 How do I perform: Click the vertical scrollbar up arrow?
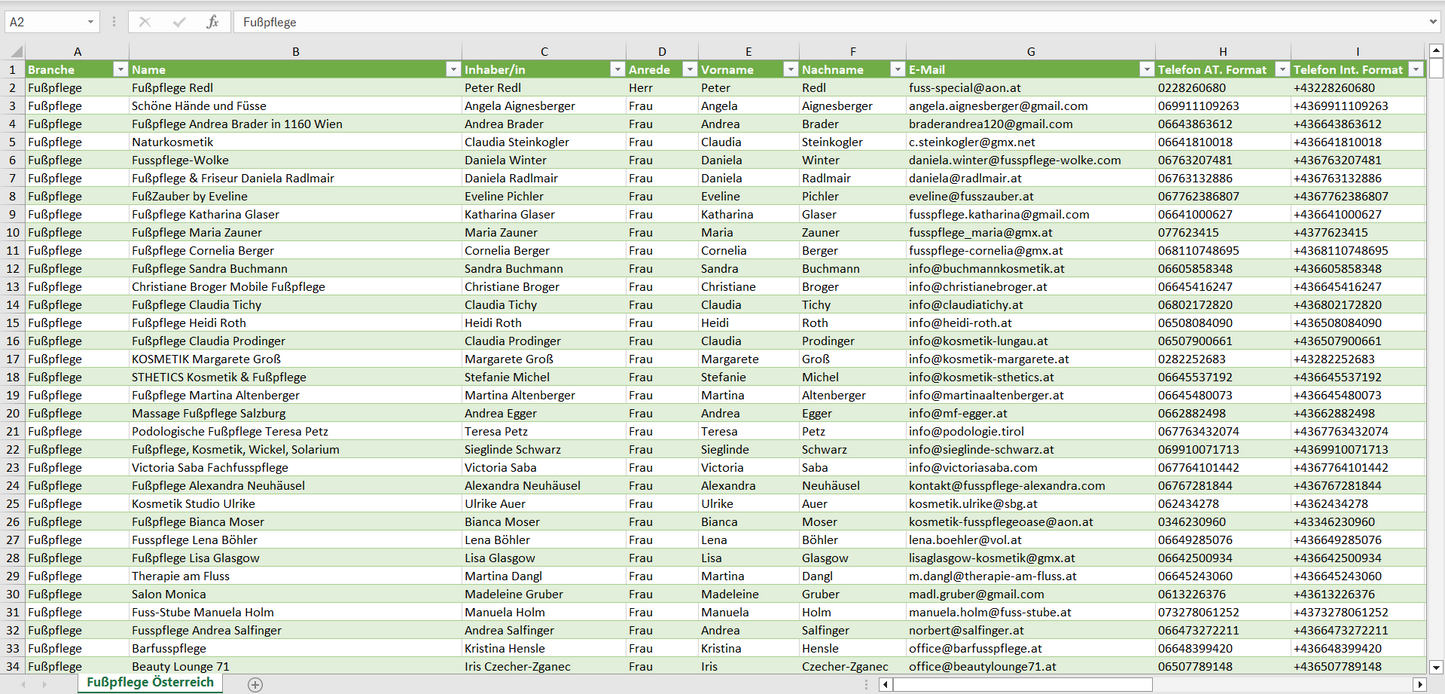(x=1436, y=50)
